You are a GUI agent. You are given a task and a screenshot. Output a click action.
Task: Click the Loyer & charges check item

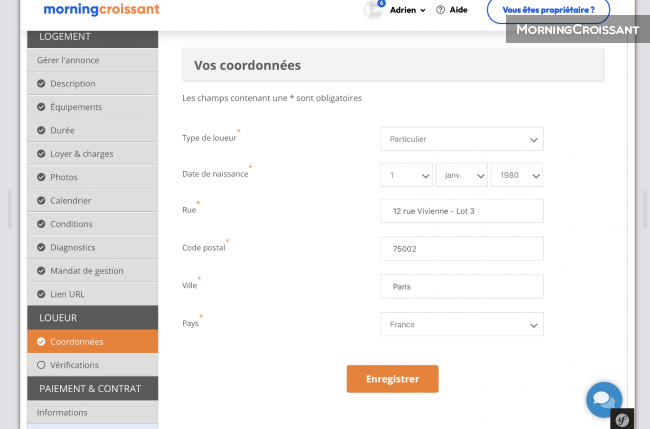(x=81, y=154)
